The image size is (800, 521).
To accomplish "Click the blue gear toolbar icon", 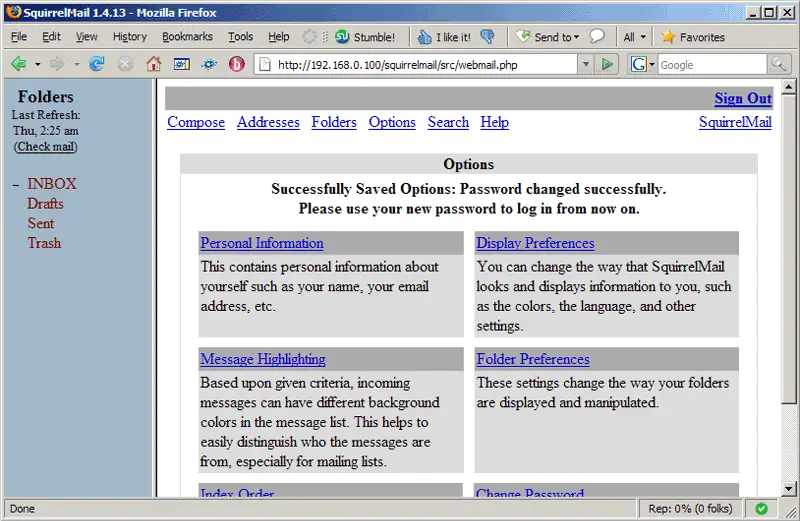I will pyautogui.click(x=209, y=64).
